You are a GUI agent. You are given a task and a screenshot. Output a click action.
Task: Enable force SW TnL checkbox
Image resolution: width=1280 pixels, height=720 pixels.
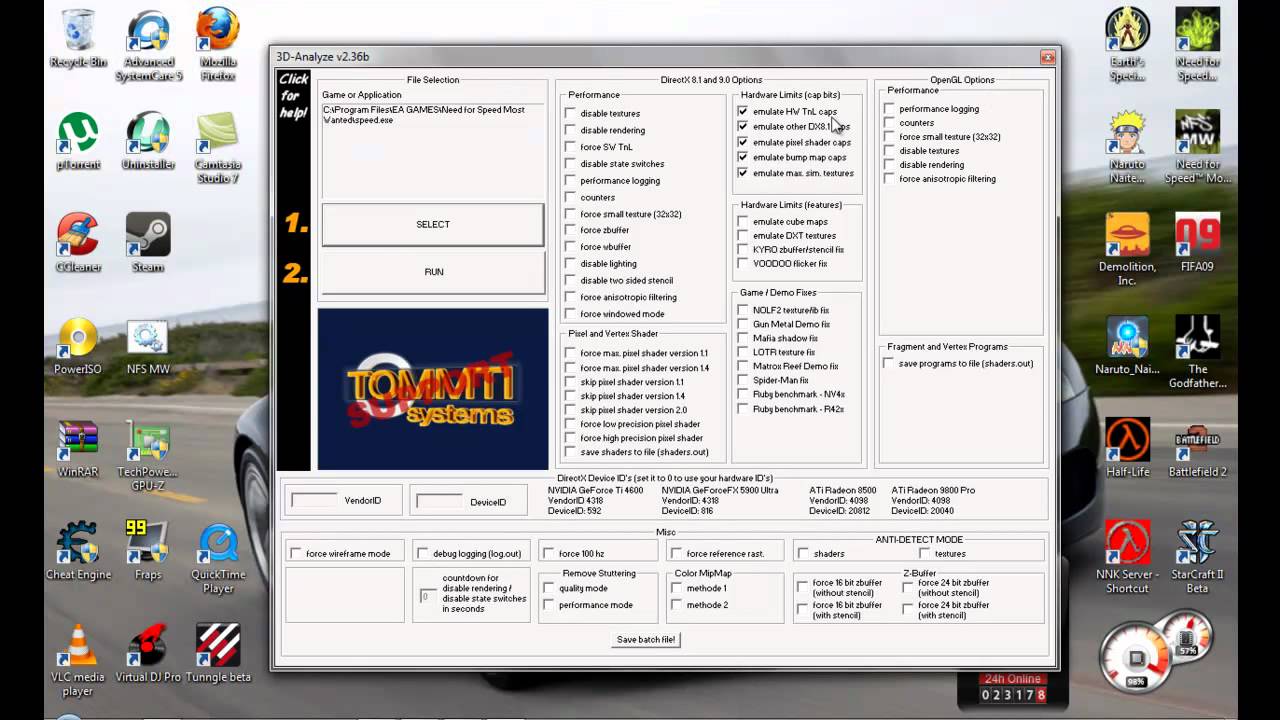(x=570, y=147)
